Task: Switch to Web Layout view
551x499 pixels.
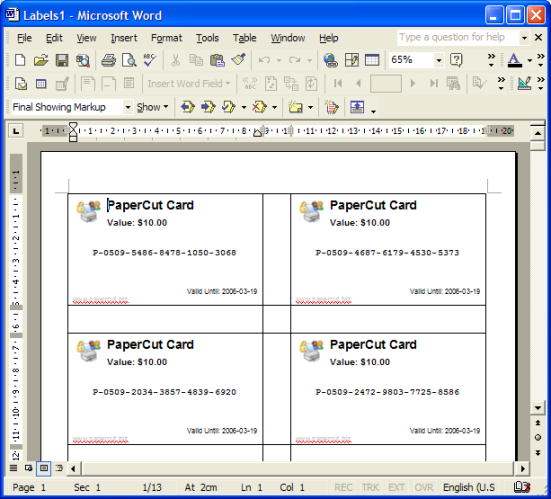Action: pos(28,468)
